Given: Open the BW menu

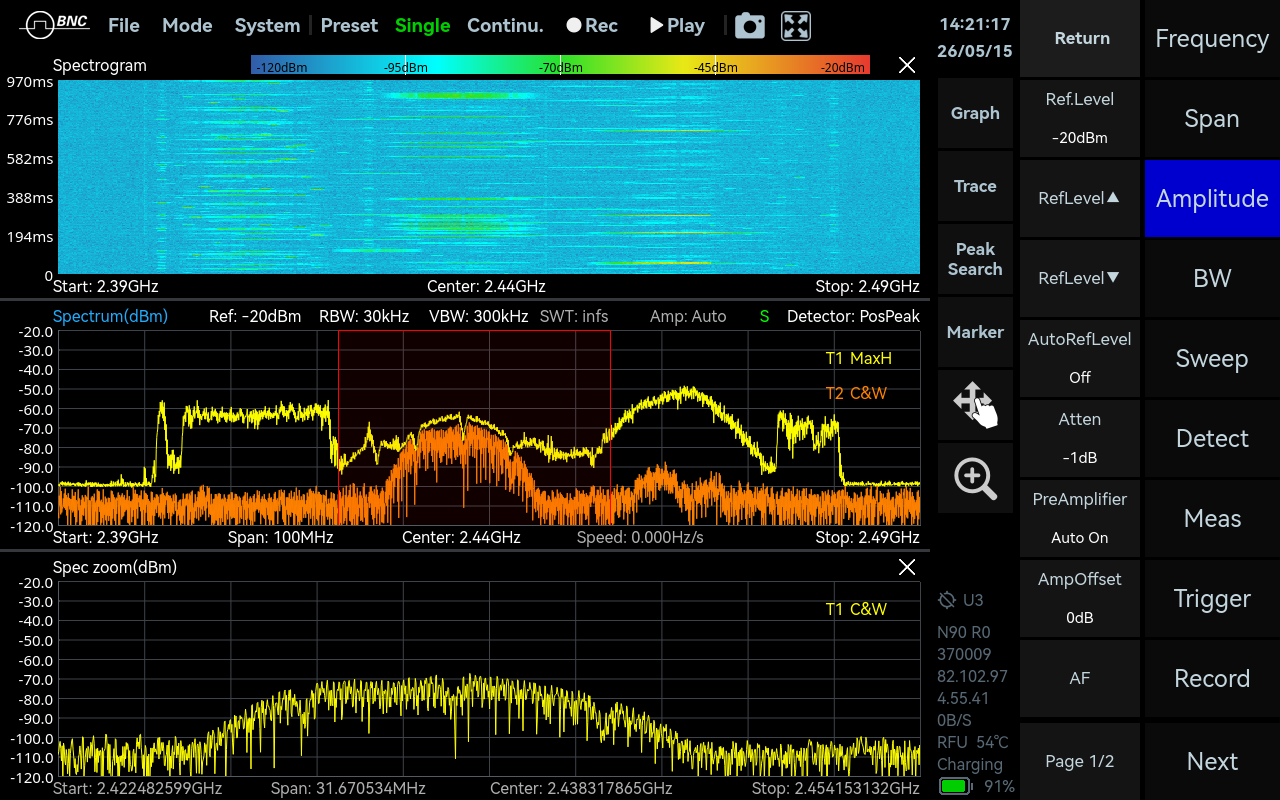Looking at the screenshot, I should 1212,278.
